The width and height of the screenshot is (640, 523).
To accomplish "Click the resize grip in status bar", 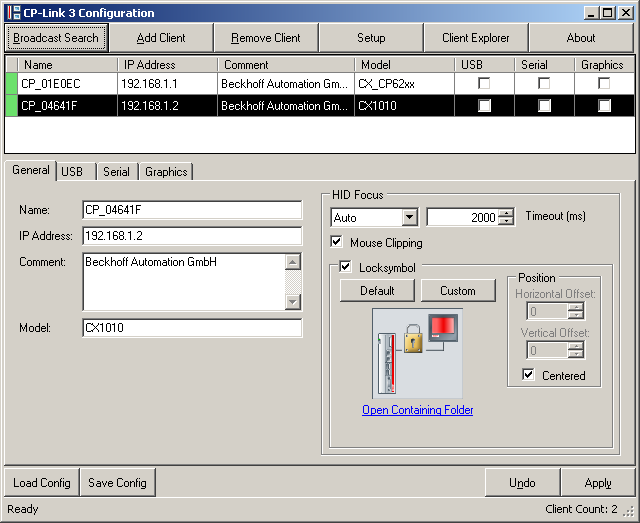I will coord(629,512).
